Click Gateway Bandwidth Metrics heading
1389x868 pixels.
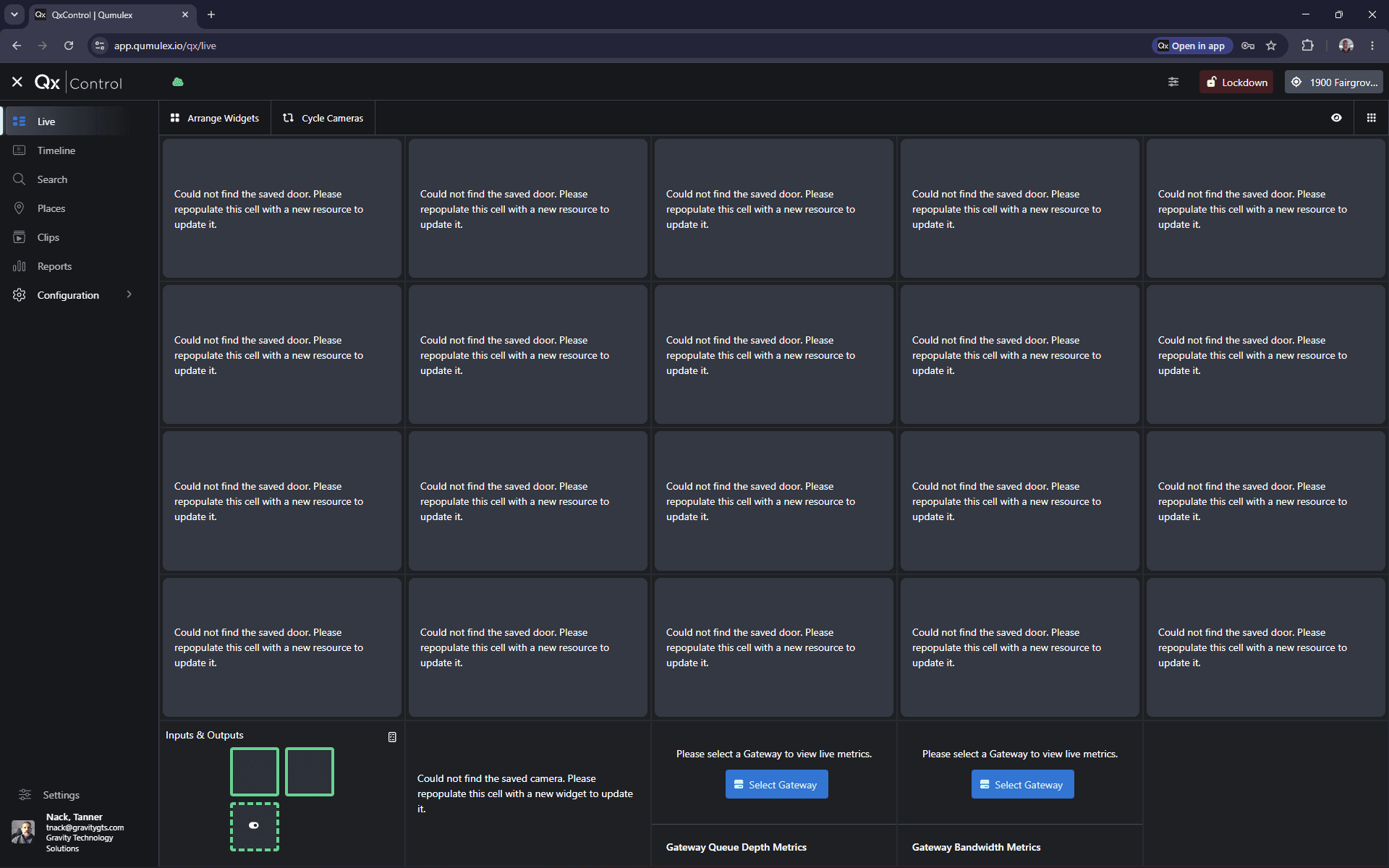click(976, 847)
